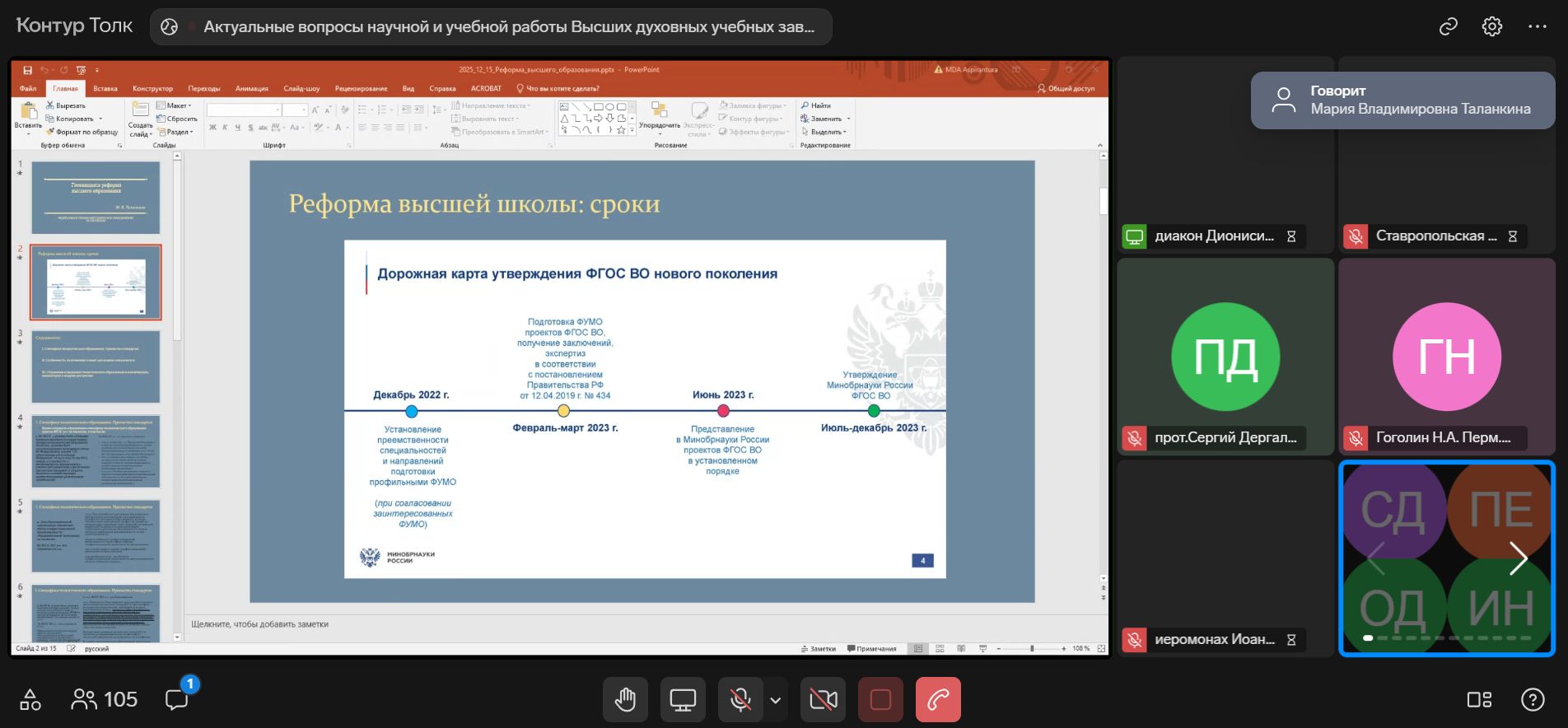Raise your hand in the meeting

pyautogui.click(x=625, y=700)
